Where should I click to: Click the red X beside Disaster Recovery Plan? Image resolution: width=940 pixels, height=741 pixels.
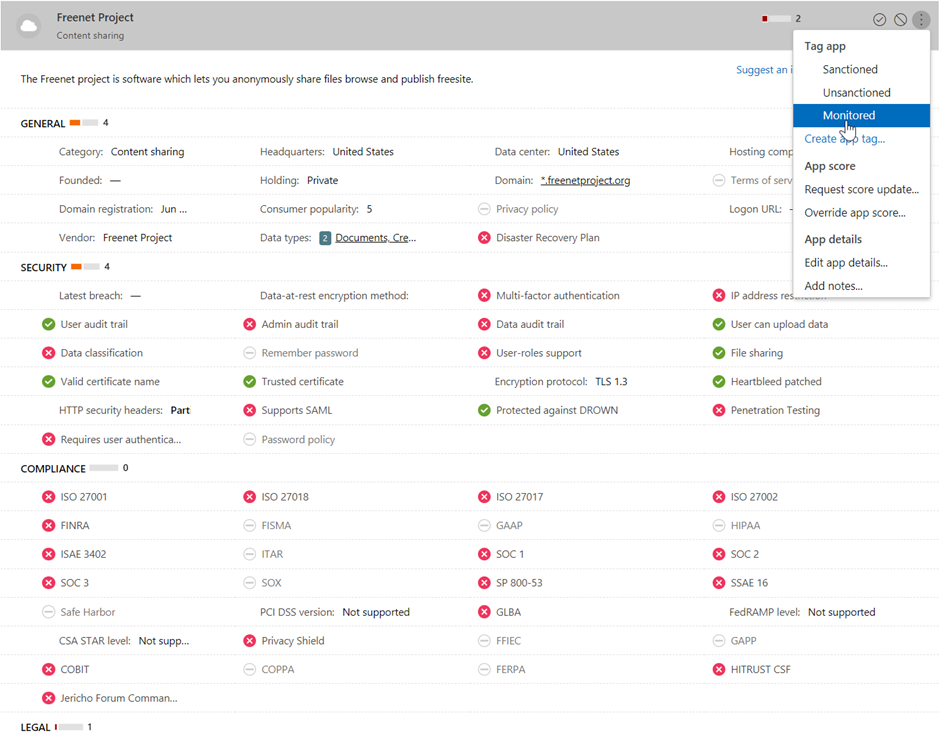click(484, 238)
